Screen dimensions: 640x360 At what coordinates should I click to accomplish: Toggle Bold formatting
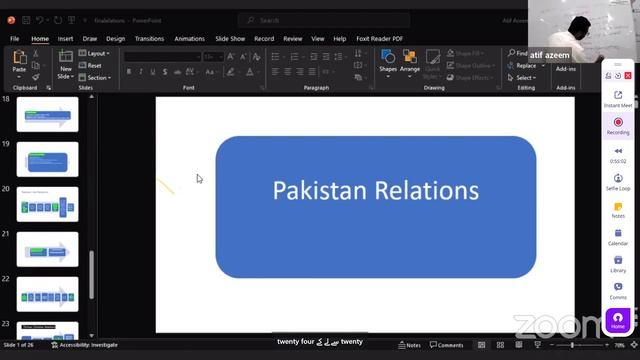coord(129,72)
